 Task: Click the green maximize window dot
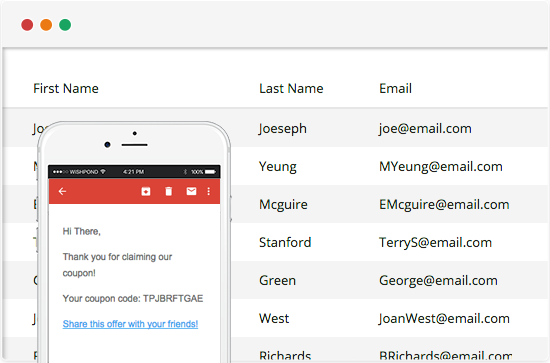pos(65,25)
